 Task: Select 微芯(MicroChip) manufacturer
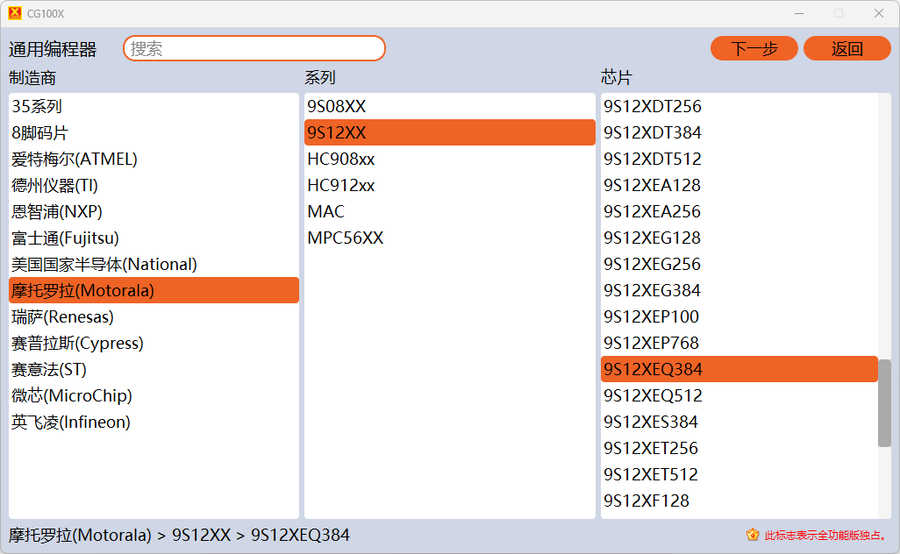coord(72,396)
